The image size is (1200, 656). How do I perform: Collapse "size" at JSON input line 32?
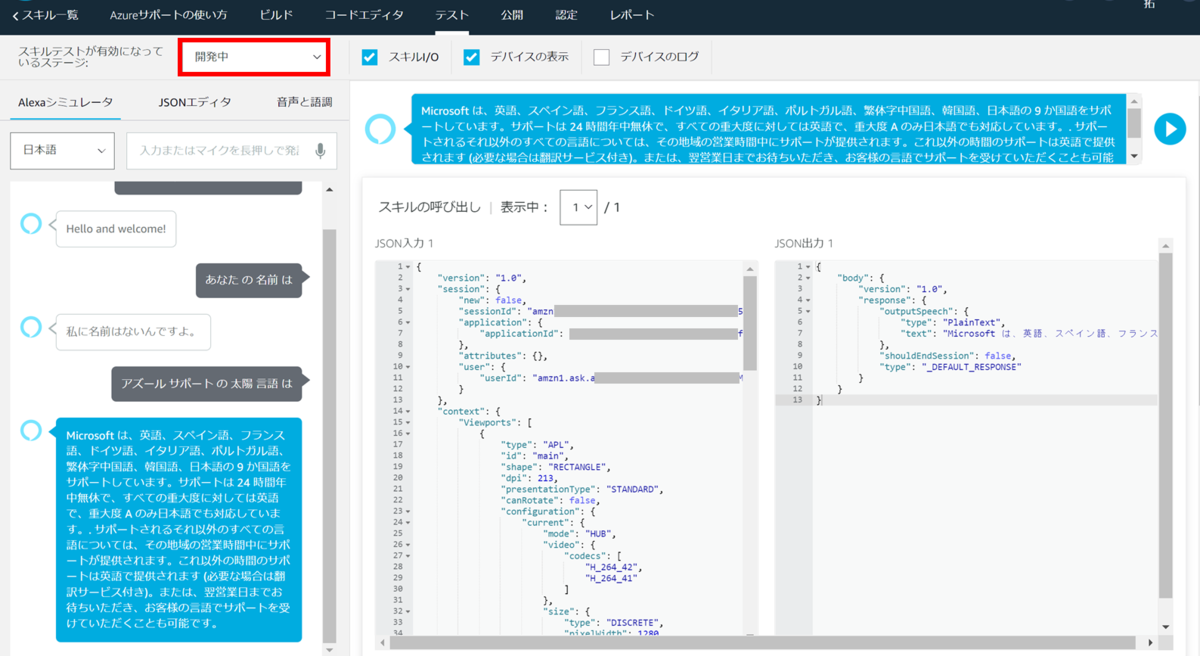pyautogui.click(x=408, y=610)
